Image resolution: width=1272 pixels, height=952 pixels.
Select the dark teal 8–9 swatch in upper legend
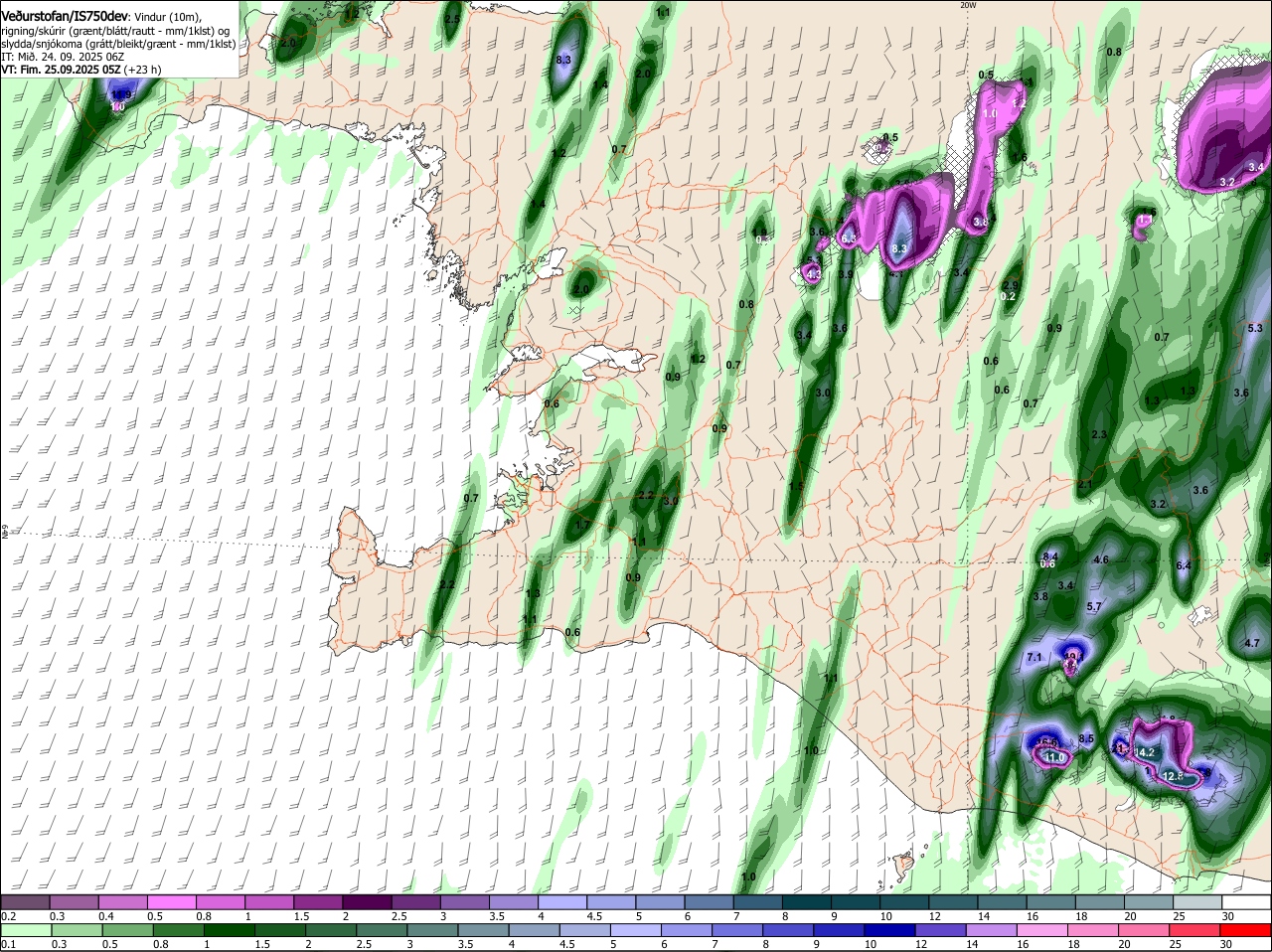[806, 901]
